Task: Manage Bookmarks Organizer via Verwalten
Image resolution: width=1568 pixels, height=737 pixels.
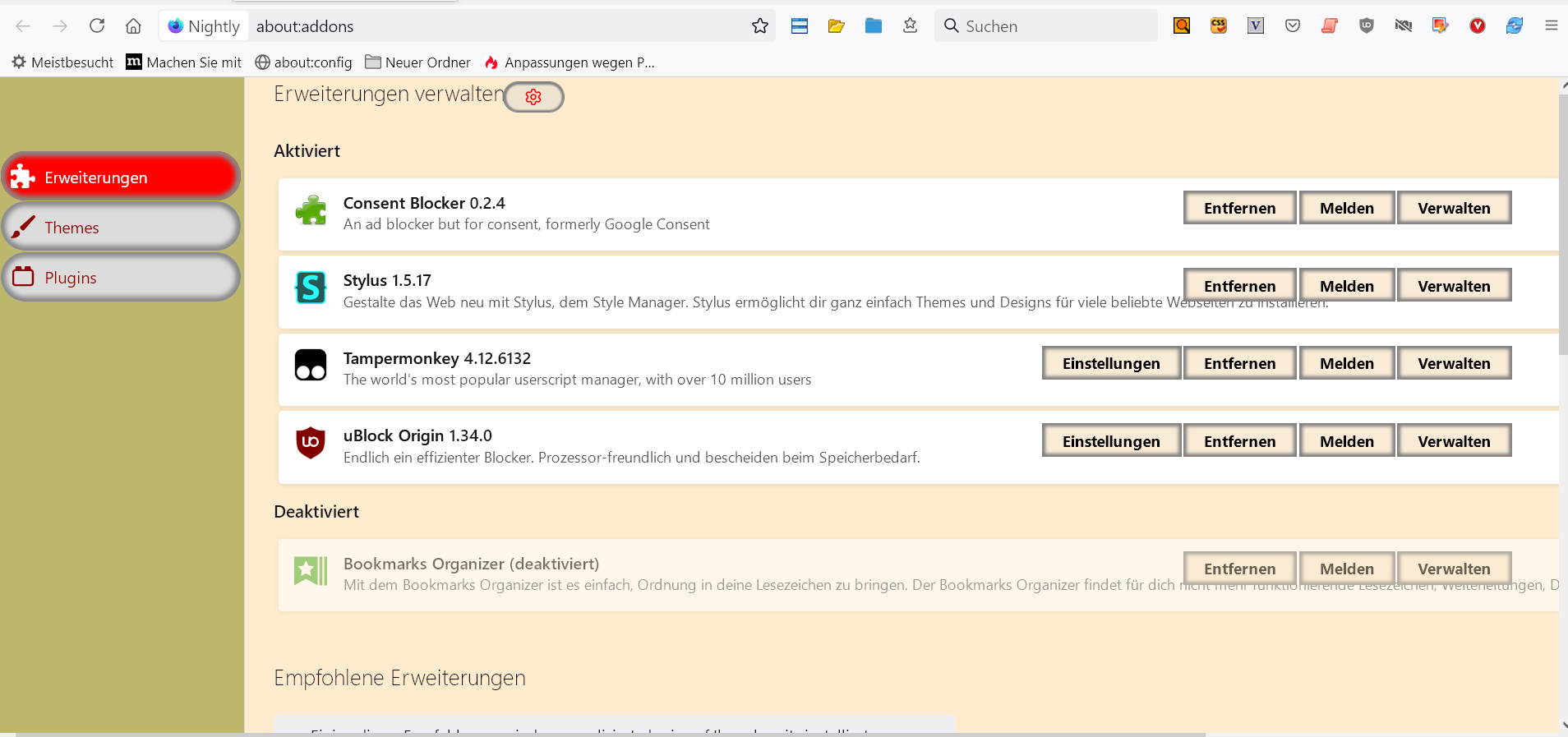Action: point(1454,568)
